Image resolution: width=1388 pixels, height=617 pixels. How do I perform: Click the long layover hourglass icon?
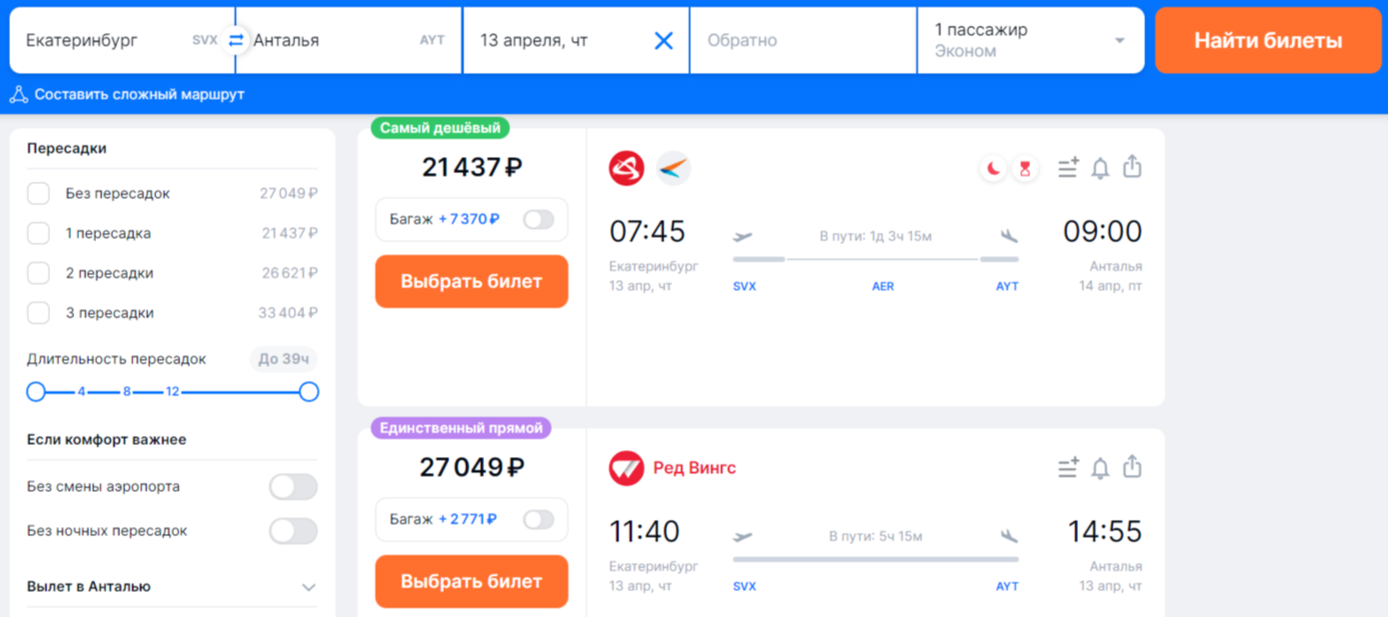click(1025, 169)
